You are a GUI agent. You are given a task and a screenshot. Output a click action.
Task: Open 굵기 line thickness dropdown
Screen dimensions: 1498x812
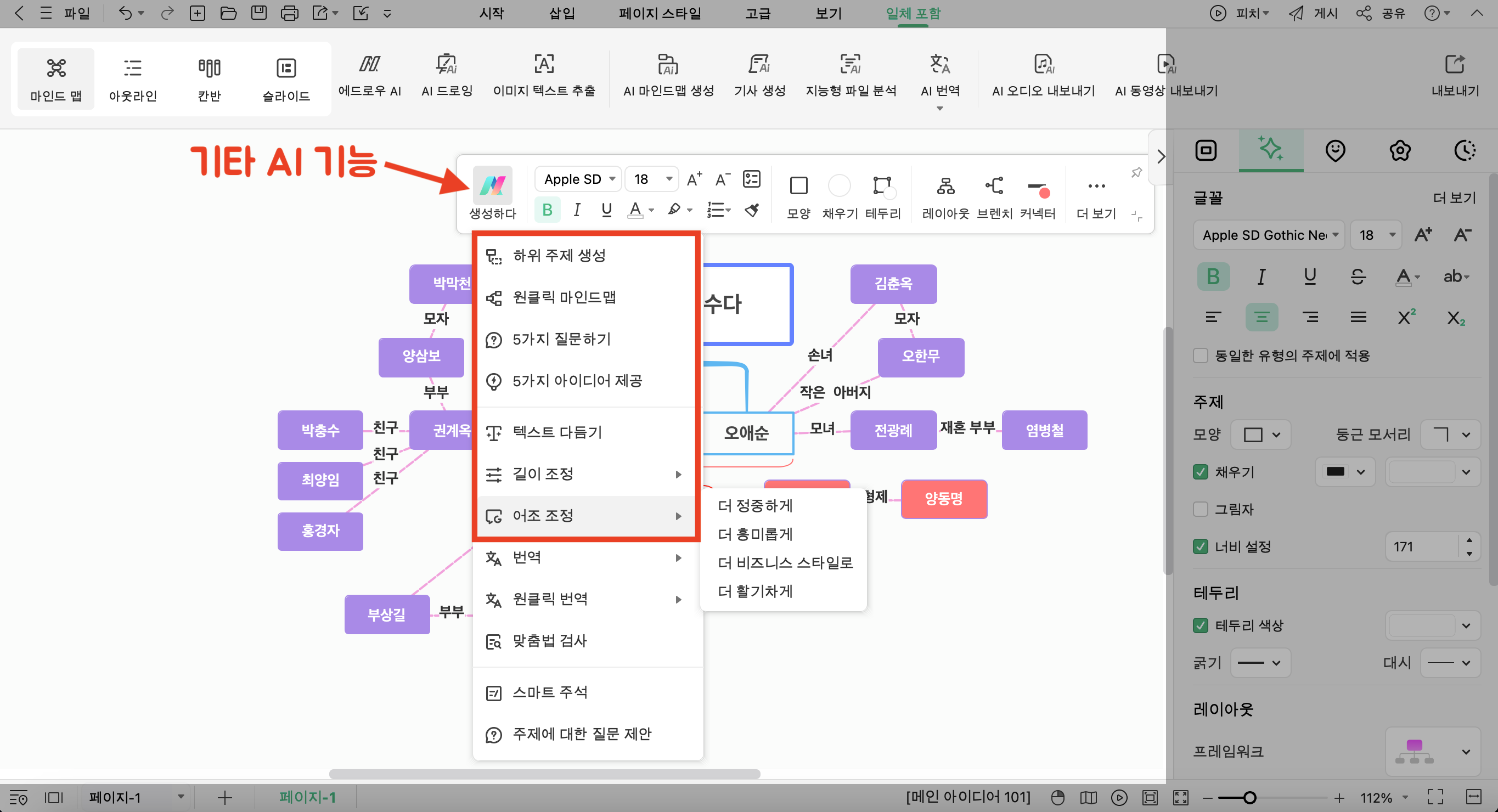(x=1261, y=663)
